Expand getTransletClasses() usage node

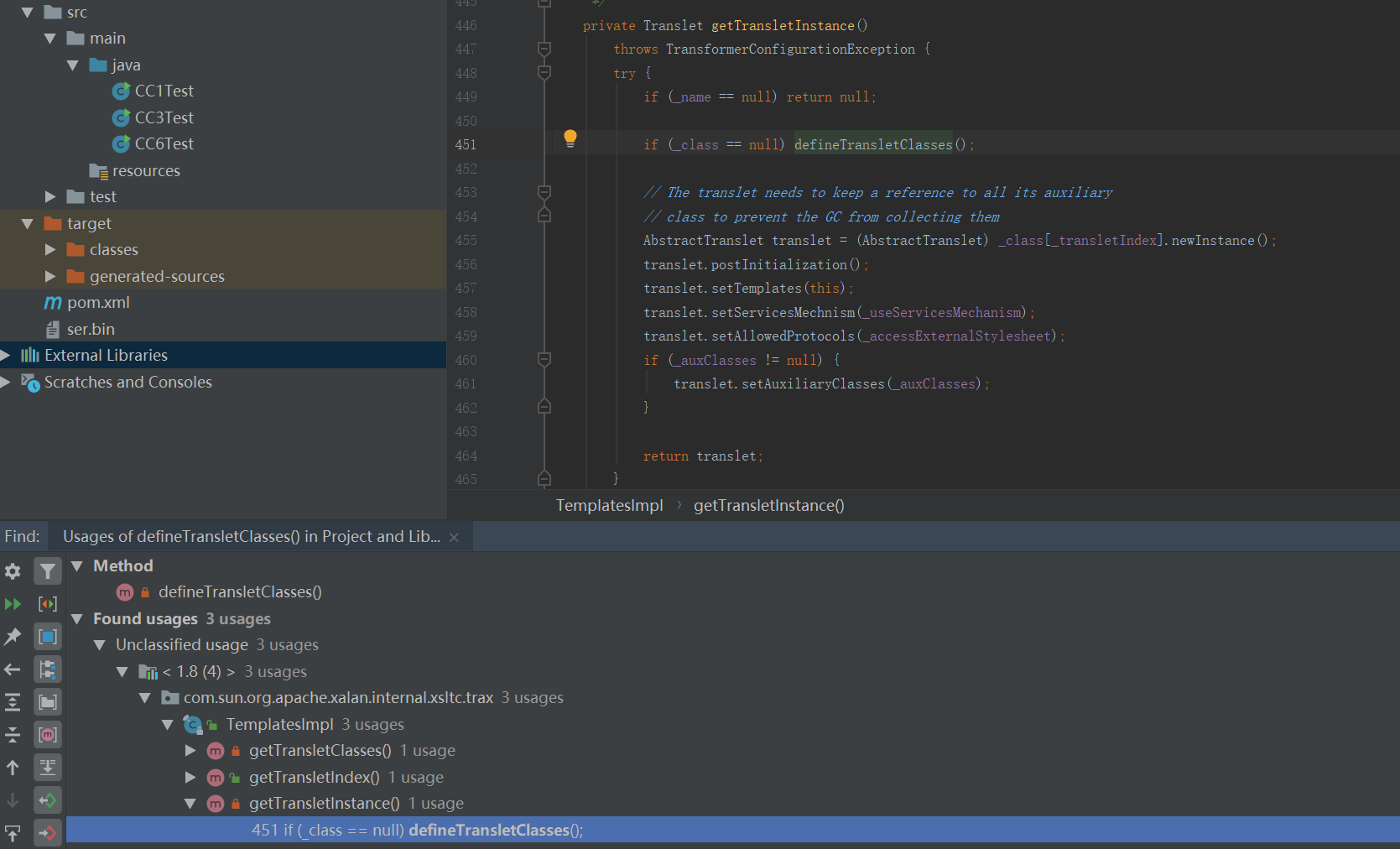pyautogui.click(x=190, y=751)
